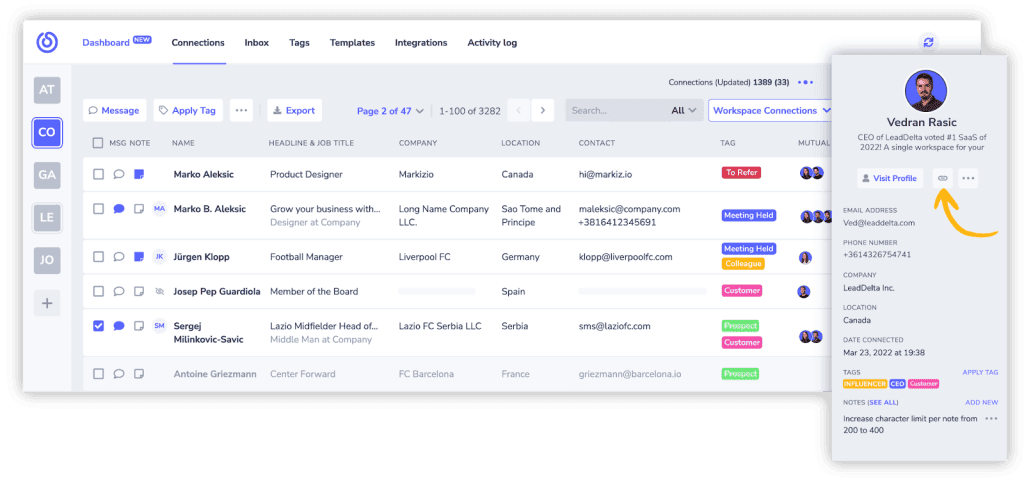Expand Workspace Connections dropdown
Screen dimensions: 1024x487
point(770,110)
